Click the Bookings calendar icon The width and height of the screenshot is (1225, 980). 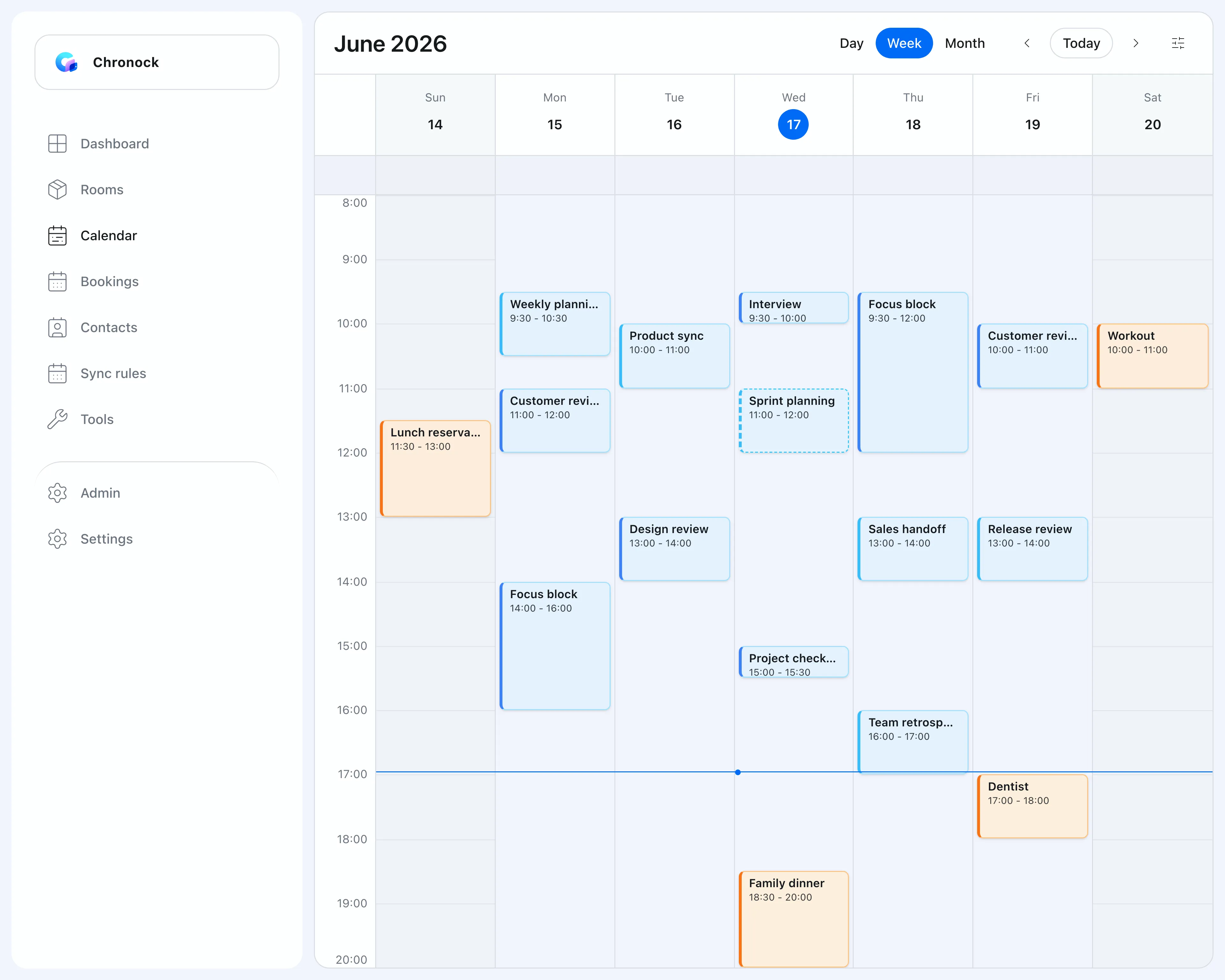point(57,282)
